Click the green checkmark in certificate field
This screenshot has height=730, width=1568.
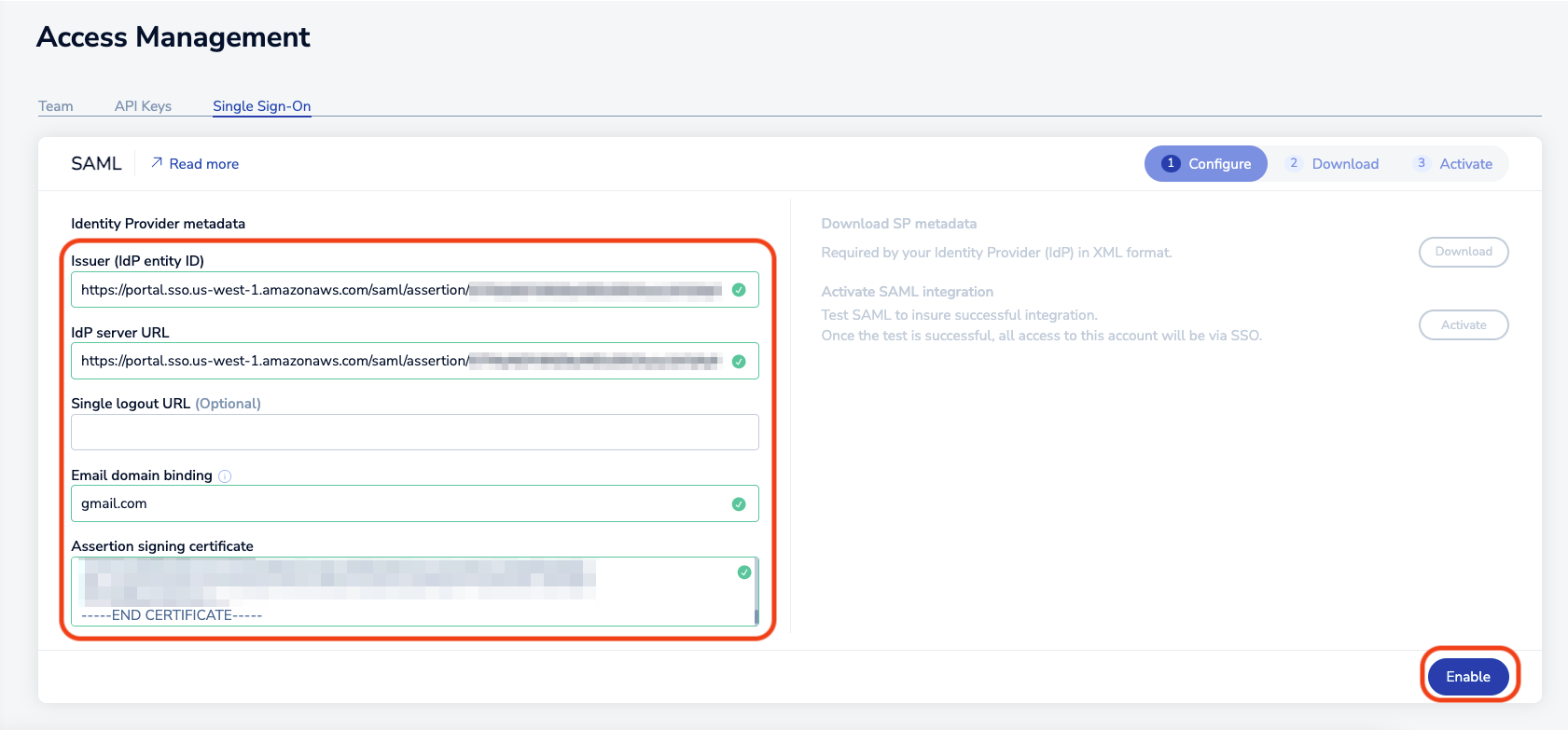[x=743, y=572]
